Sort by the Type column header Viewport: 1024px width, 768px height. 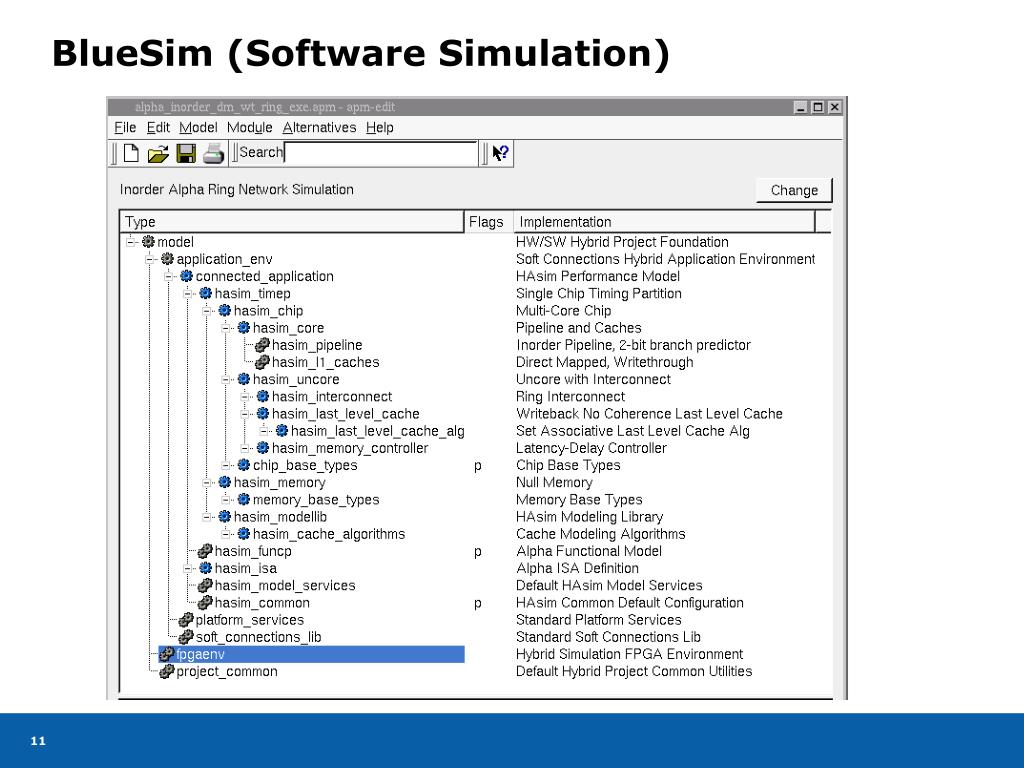click(x=292, y=221)
